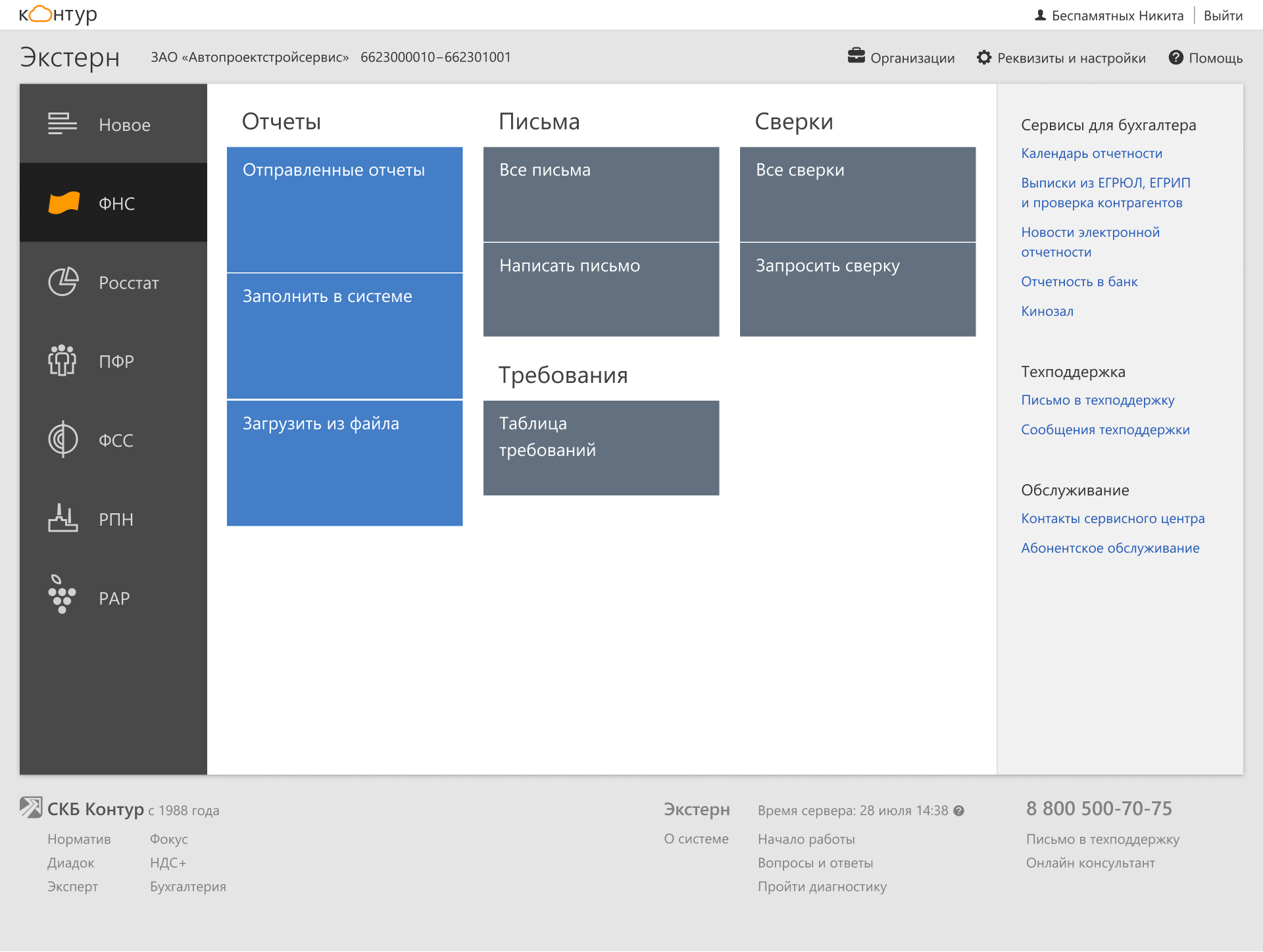Image resolution: width=1263 pixels, height=952 pixels.
Task: Click the Росстат pie chart icon
Action: 63,282
